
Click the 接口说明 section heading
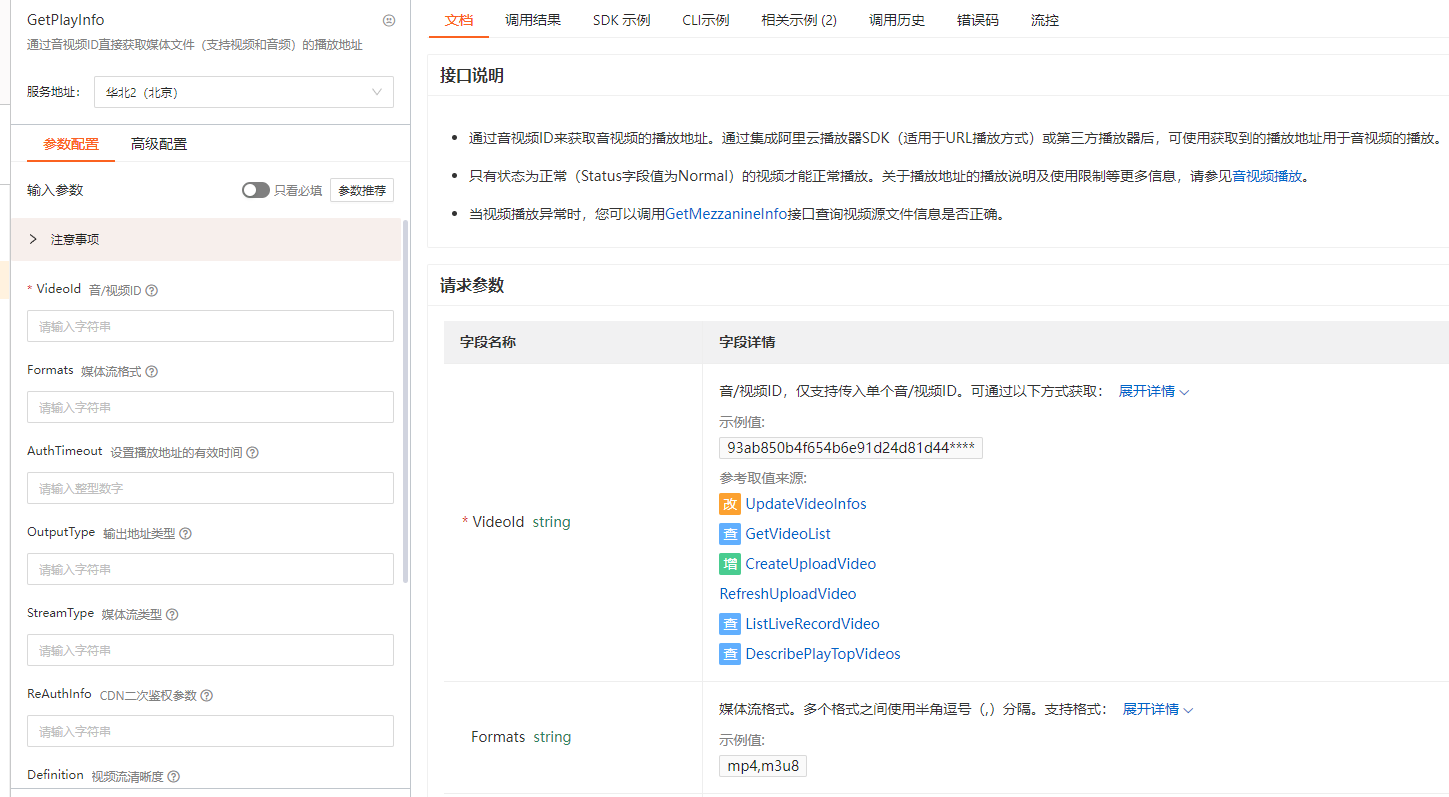pos(472,76)
